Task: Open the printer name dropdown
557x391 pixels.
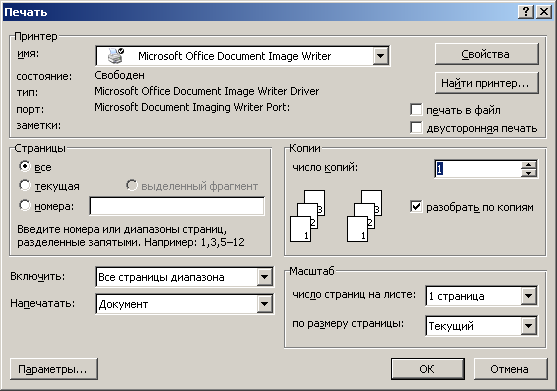Action: pos(380,56)
